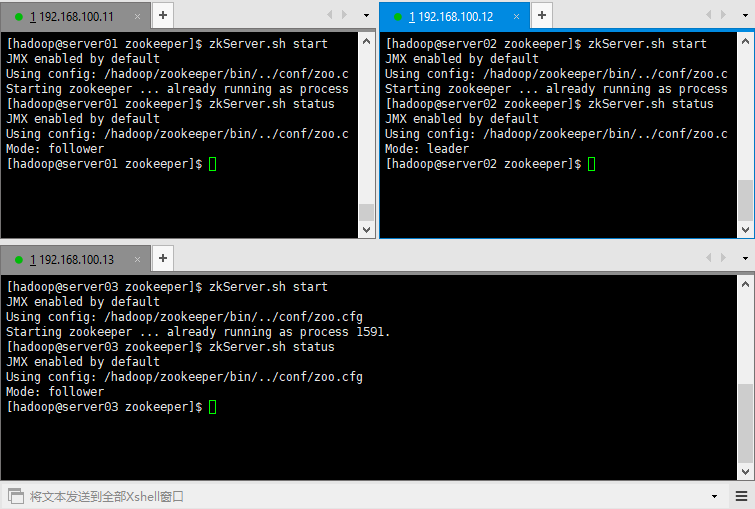Click 'Mode: leader' in server02 terminal
This screenshot has height=509, width=755.
427,149
